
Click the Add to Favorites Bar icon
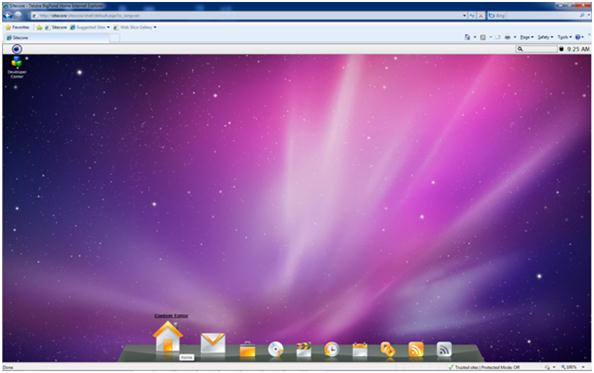[39, 28]
